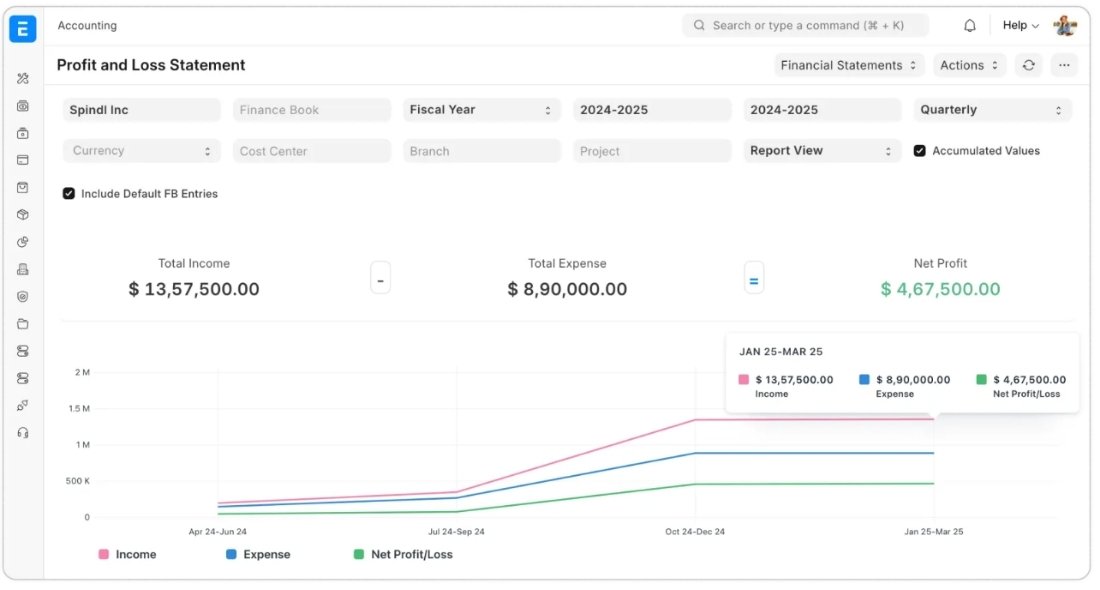The height and width of the screenshot is (590, 1100).
Task: Click the user avatar picture
Action: (1064, 26)
